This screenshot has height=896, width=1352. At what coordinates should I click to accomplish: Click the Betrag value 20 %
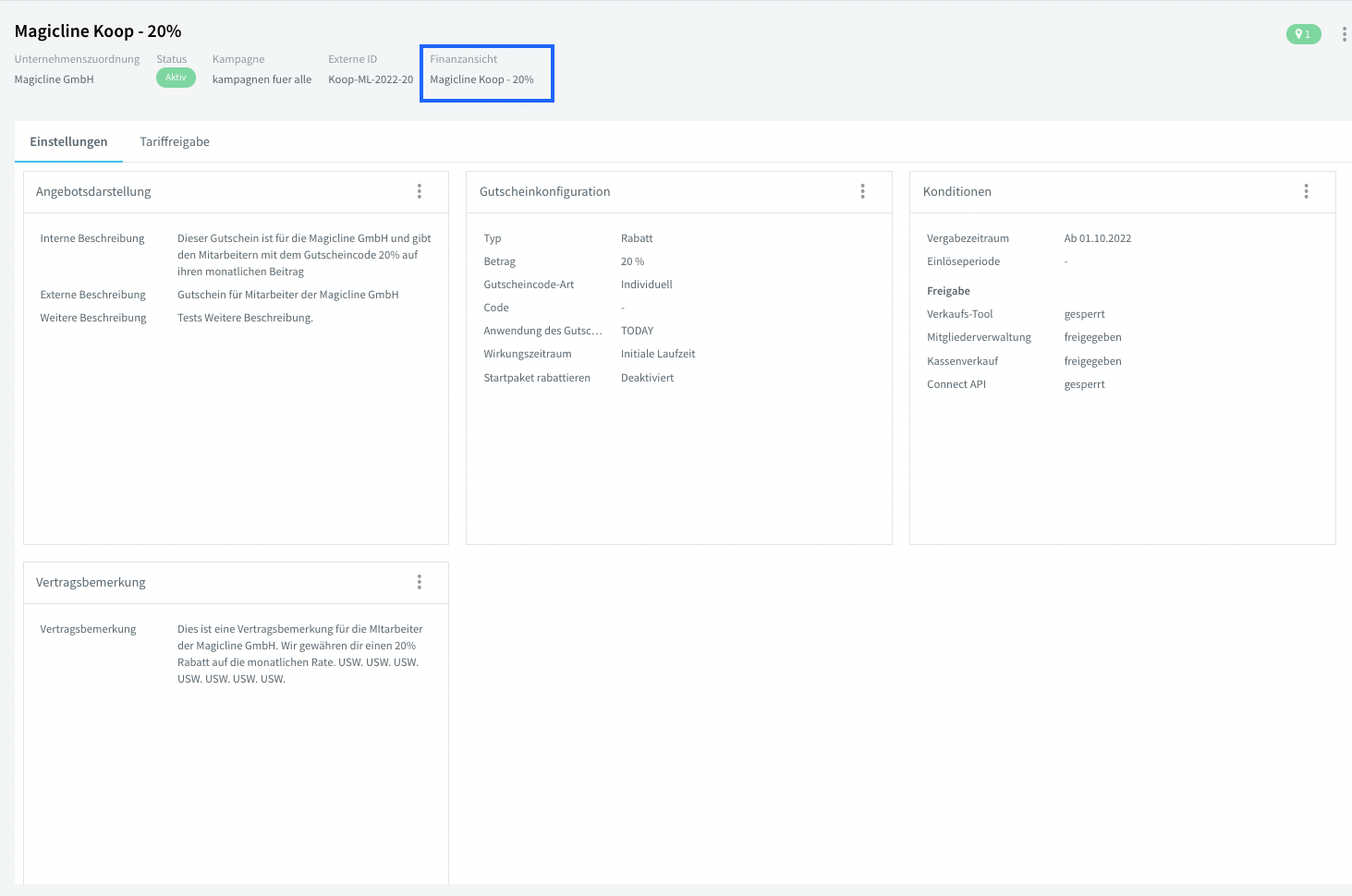click(633, 261)
